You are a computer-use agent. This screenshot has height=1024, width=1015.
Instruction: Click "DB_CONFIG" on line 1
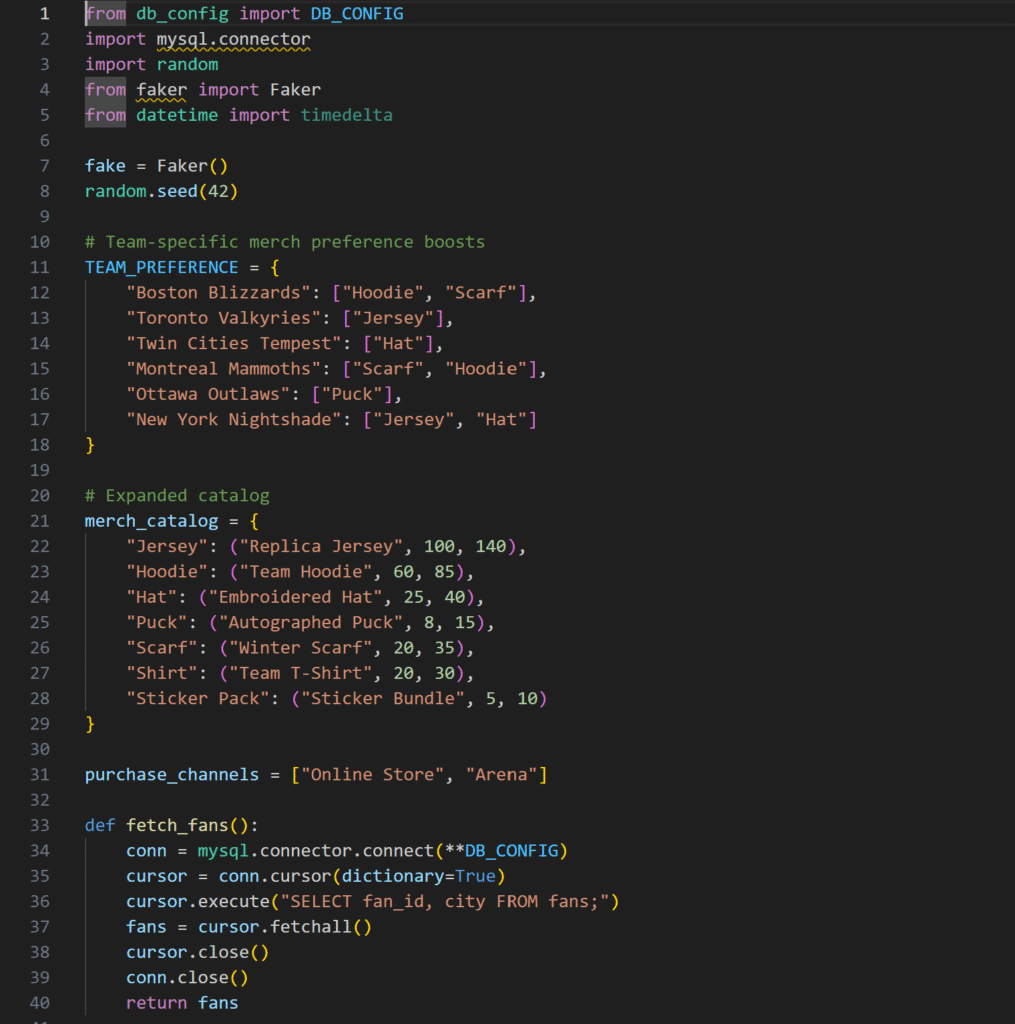(x=357, y=14)
